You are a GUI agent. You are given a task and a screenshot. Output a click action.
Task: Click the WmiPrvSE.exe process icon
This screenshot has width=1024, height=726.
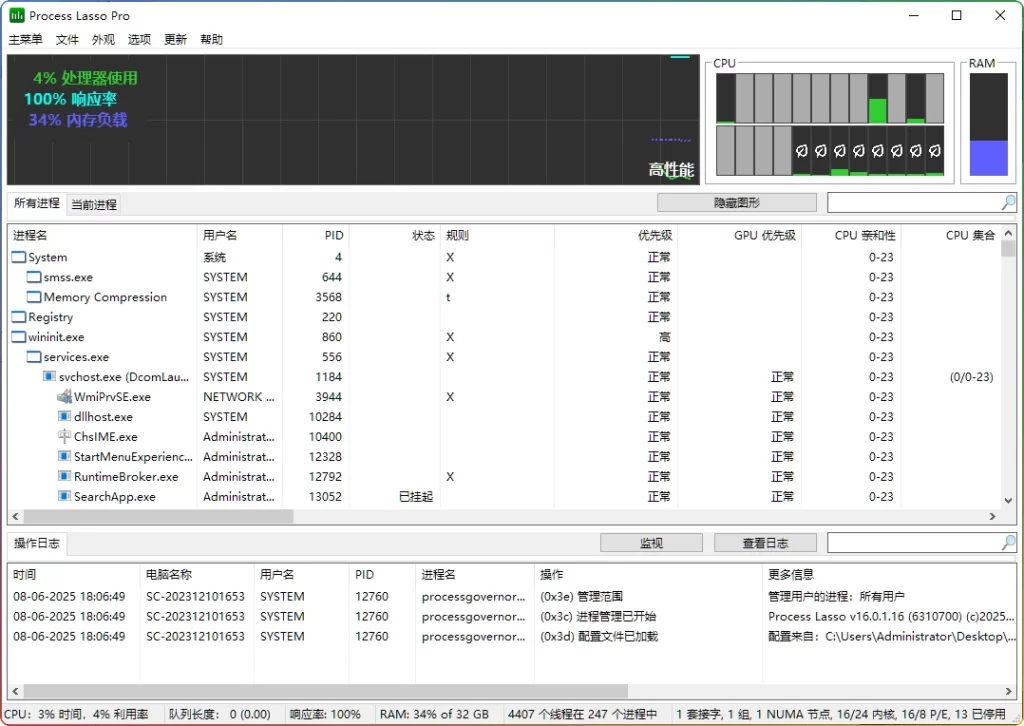(64, 396)
